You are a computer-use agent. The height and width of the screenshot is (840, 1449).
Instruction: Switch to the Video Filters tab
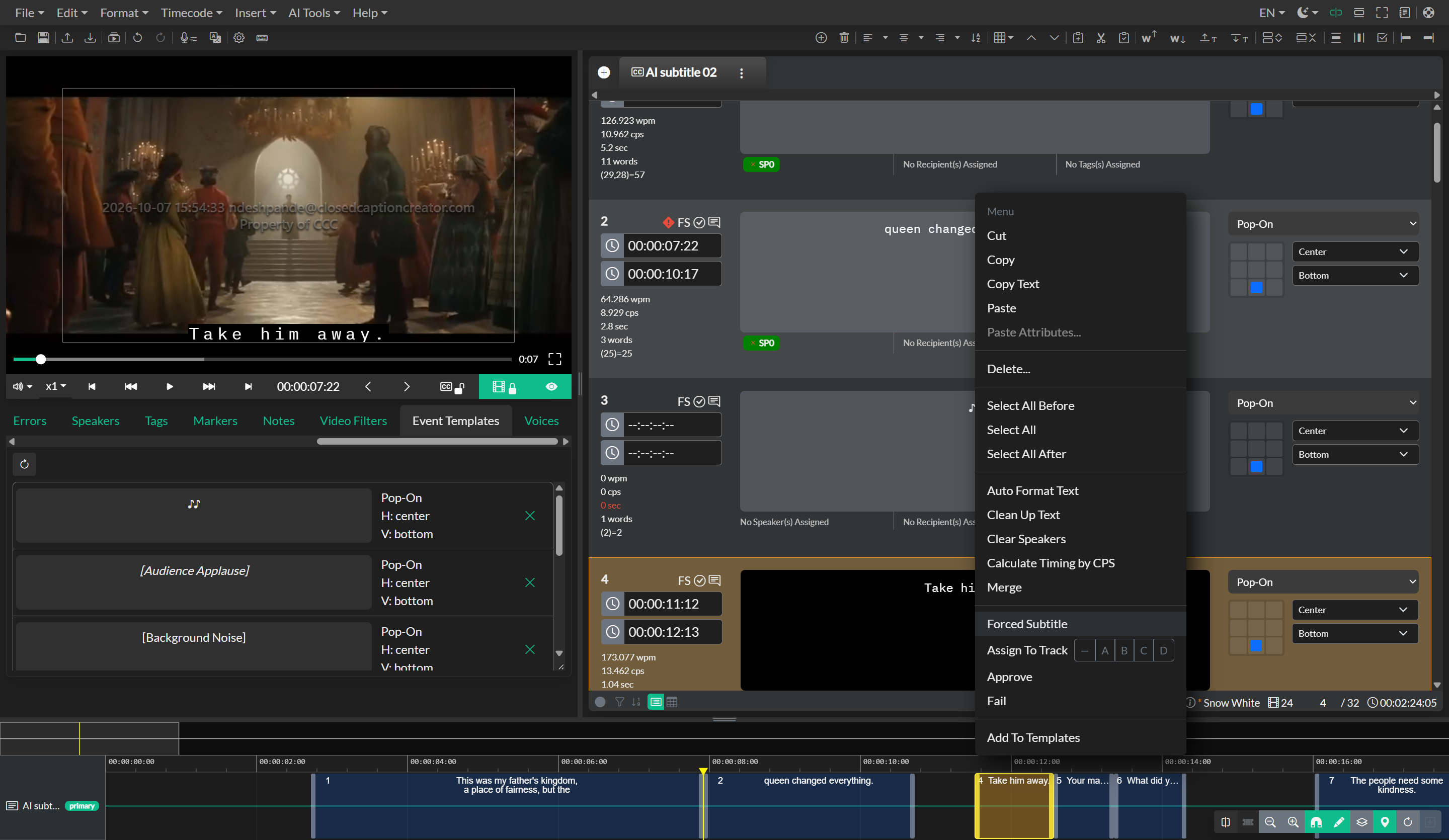click(x=353, y=421)
